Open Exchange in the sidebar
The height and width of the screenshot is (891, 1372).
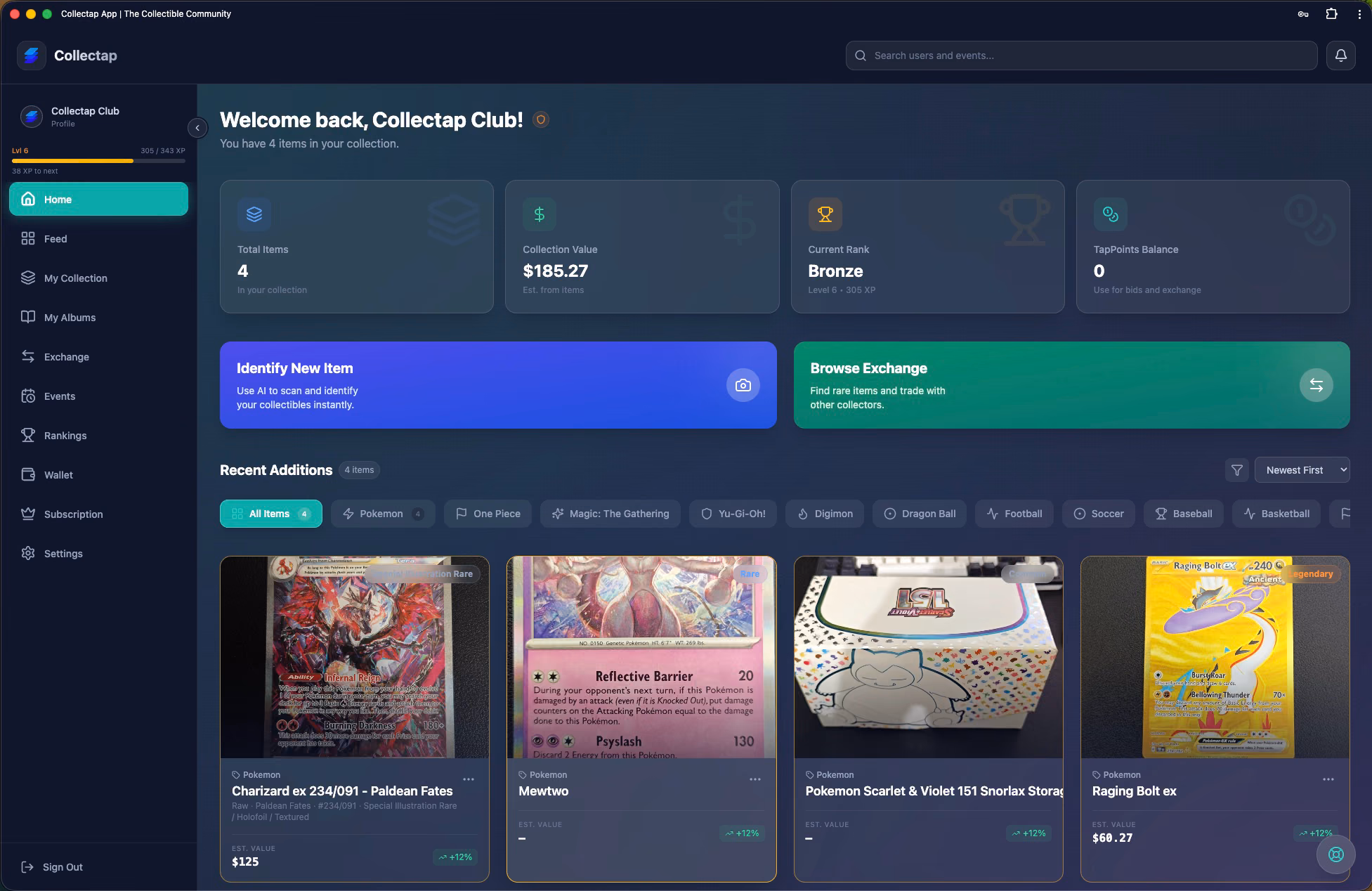(98, 357)
